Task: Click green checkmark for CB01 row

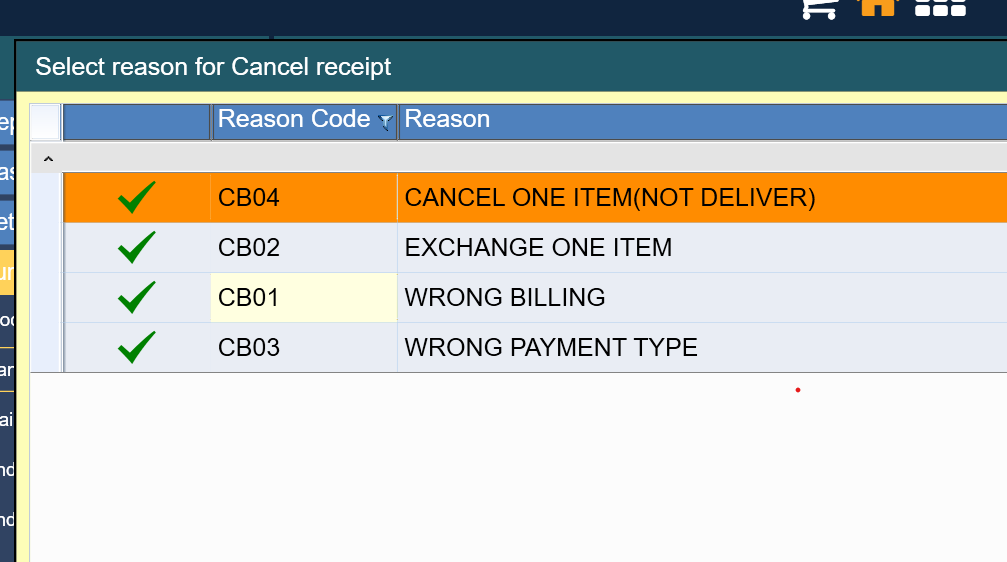Action: (137, 297)
